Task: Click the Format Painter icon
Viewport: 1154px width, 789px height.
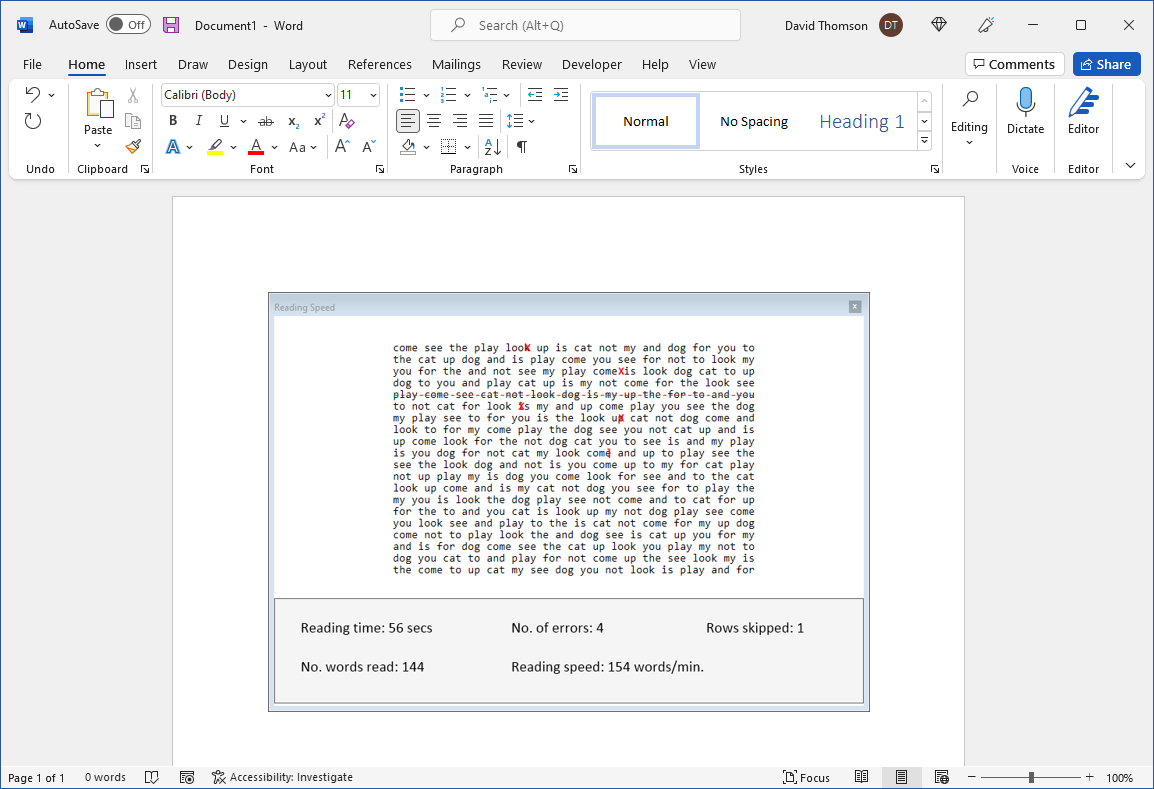Action: tap(133, 146)
